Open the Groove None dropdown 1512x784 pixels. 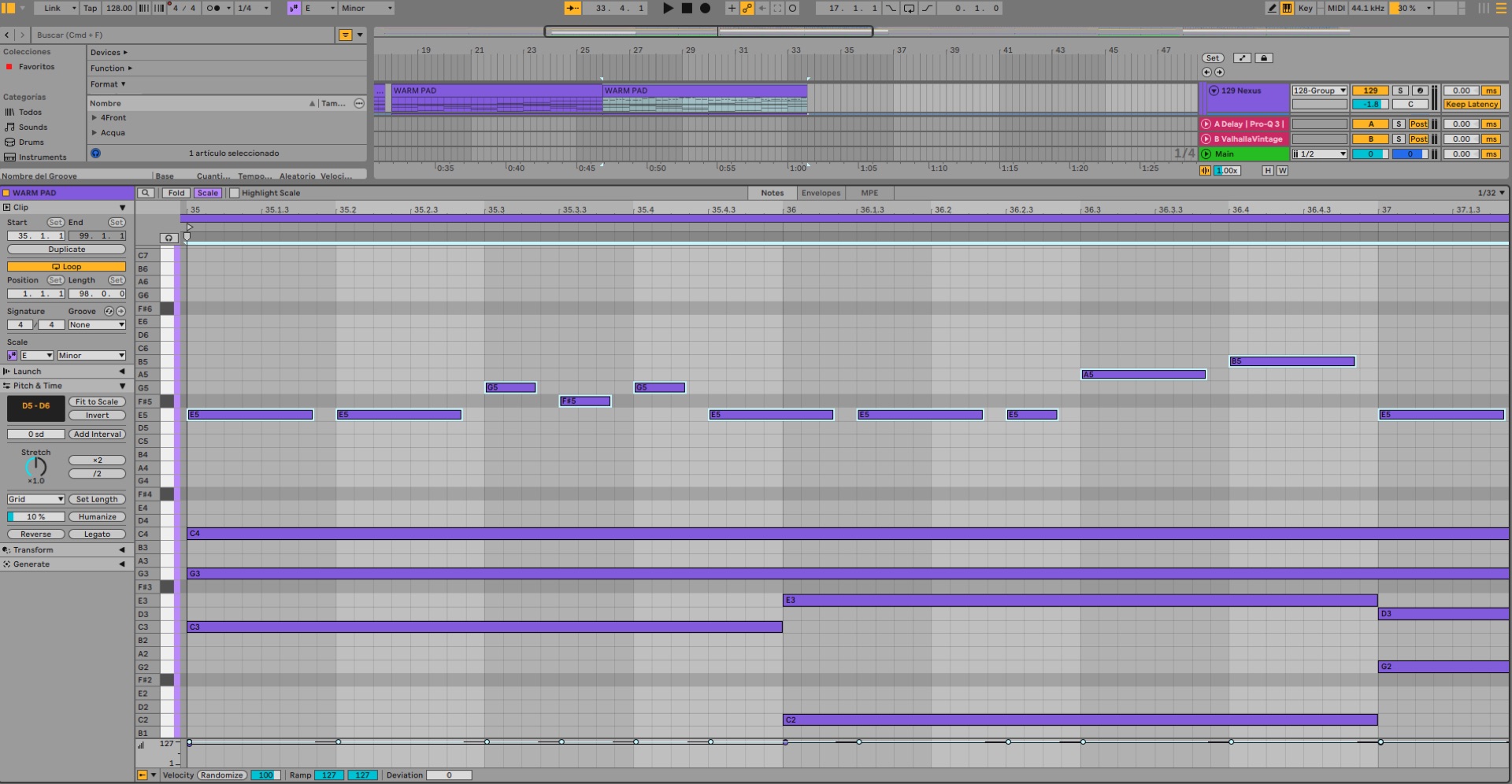pyautogui.click(x=97, y=325)
